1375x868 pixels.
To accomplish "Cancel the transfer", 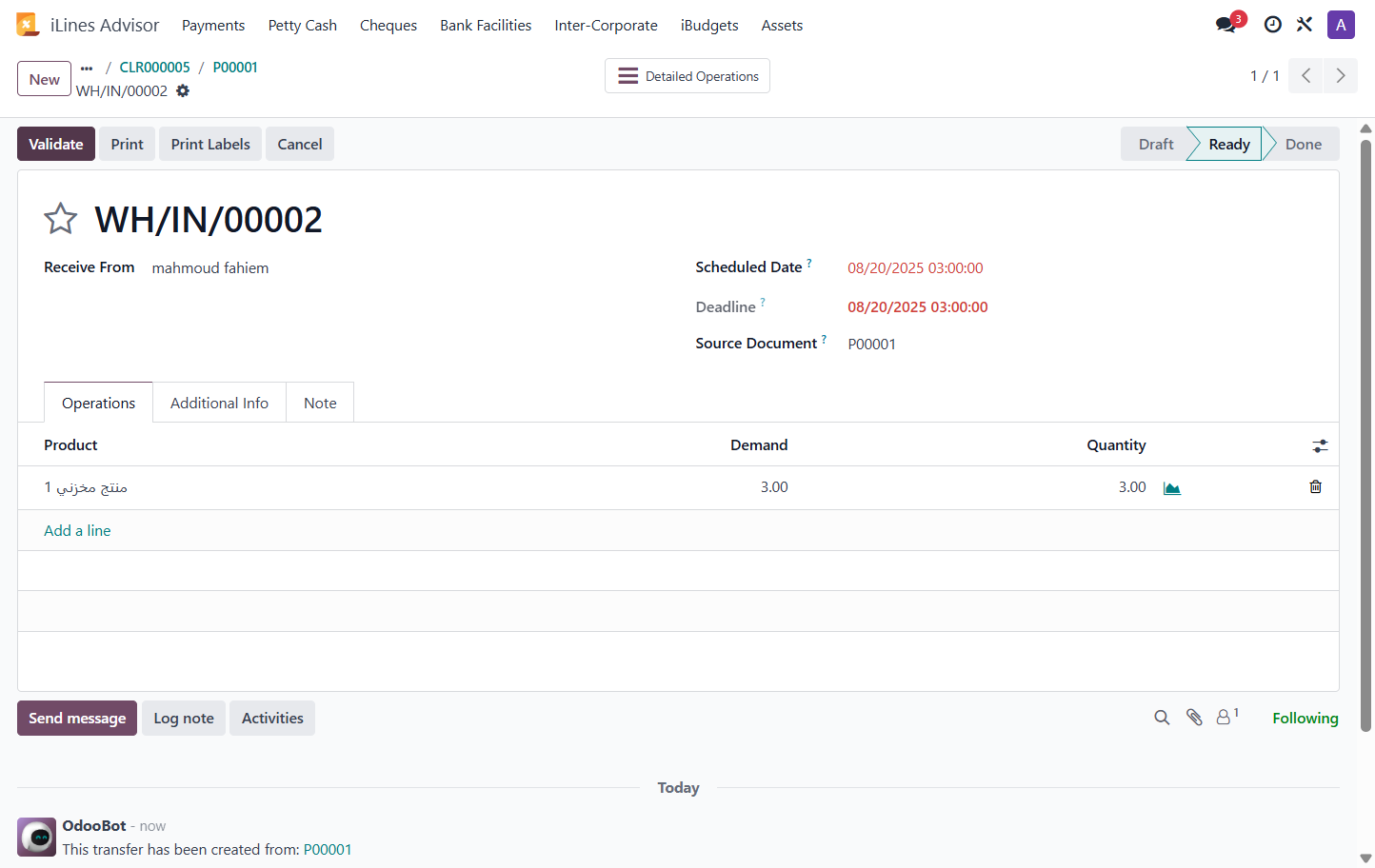I will [x=300, y=144].
